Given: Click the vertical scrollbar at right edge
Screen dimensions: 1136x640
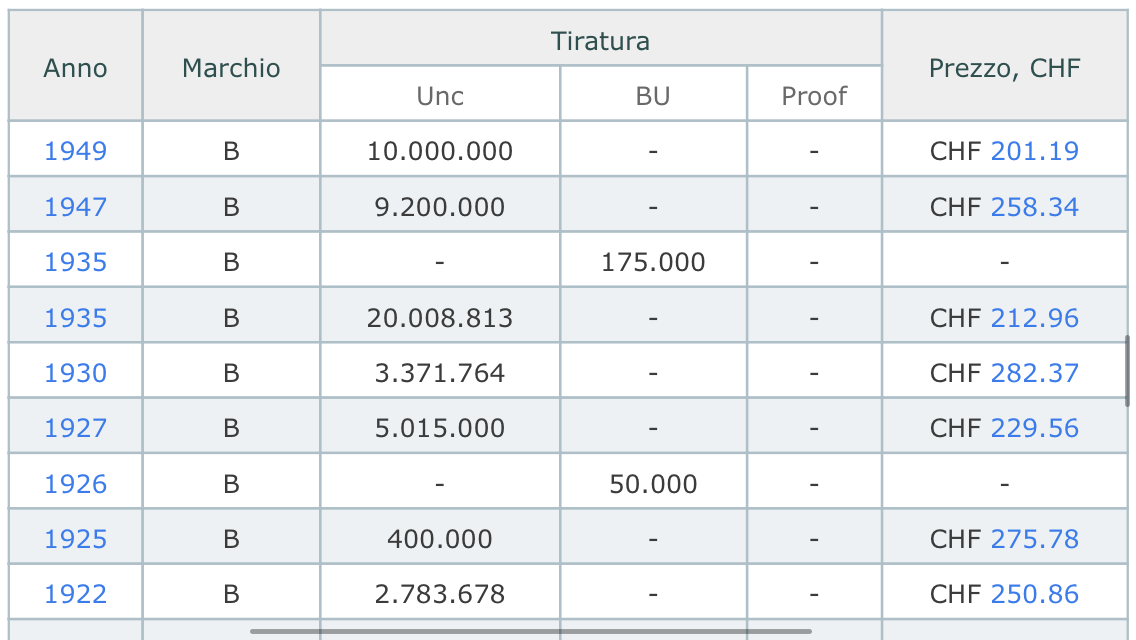Looking at the screenshot, I should 1127,370.
